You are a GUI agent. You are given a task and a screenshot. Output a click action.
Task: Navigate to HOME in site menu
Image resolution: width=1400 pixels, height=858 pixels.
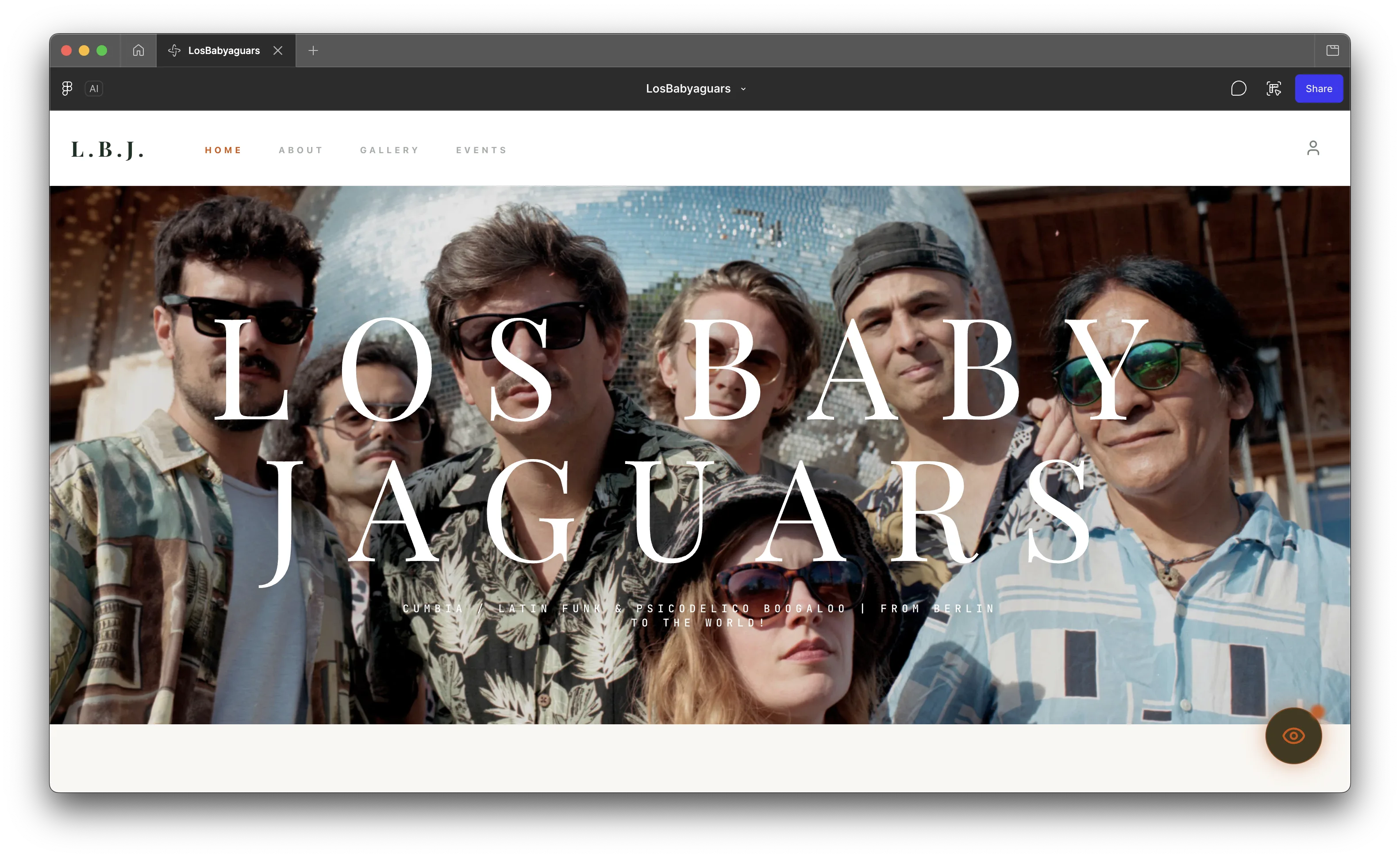pyautogui.click(x=223, y=150)
